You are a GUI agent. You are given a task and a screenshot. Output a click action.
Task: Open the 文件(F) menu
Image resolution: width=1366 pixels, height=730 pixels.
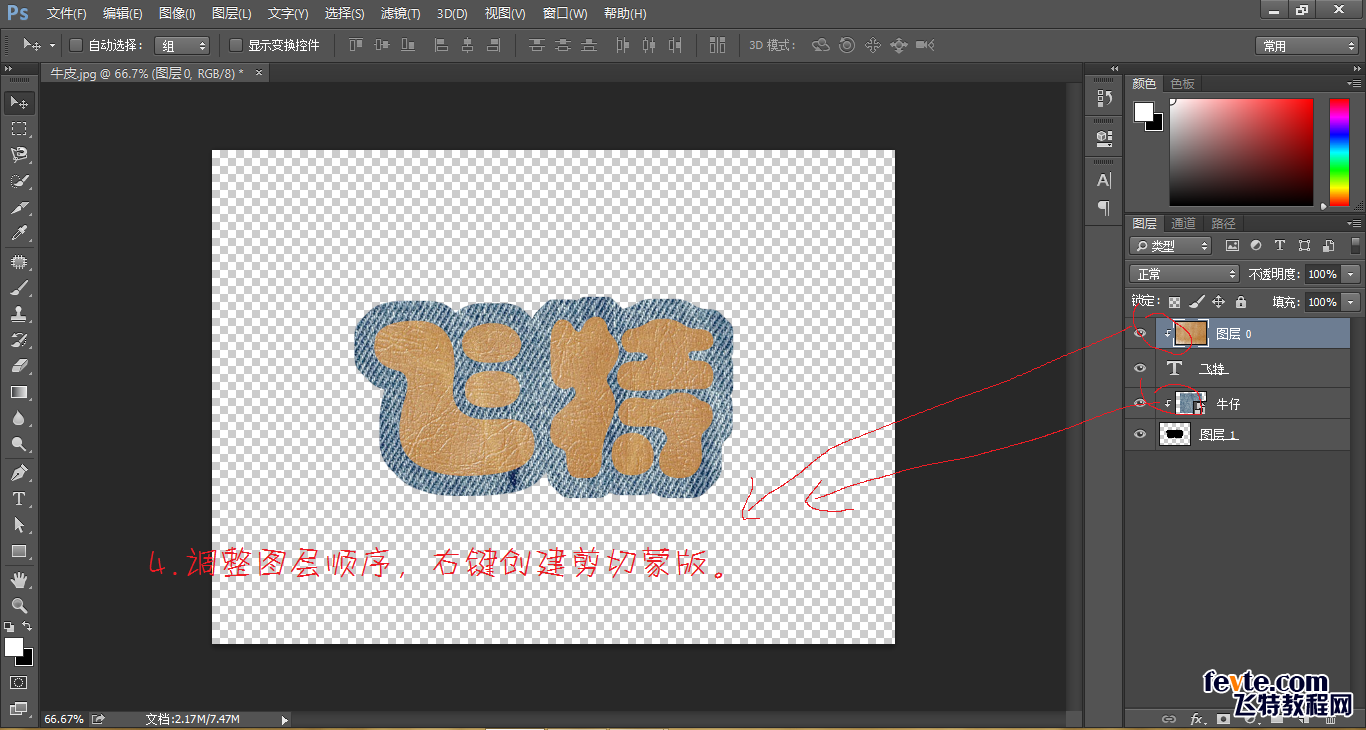click(x=67, y=14)
